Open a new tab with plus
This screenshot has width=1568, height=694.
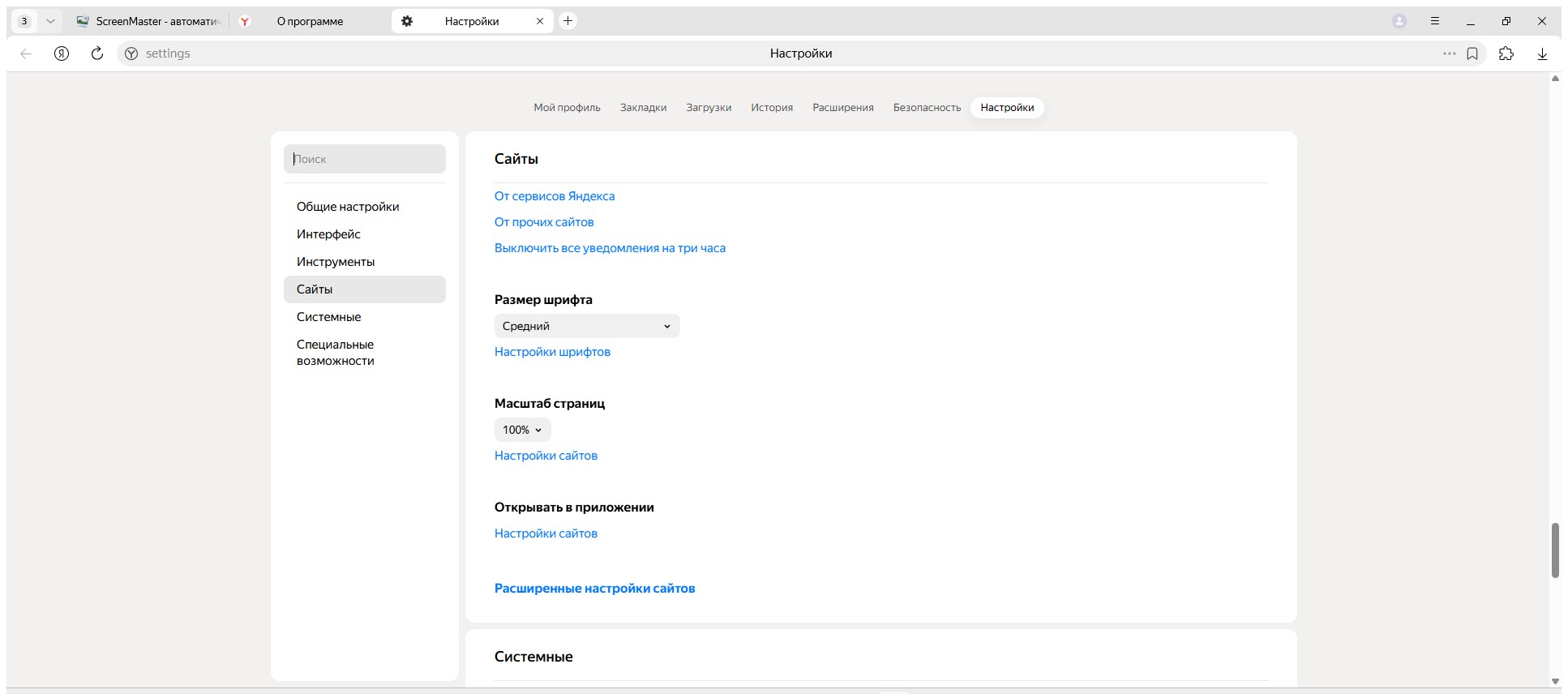coord(568,21)
